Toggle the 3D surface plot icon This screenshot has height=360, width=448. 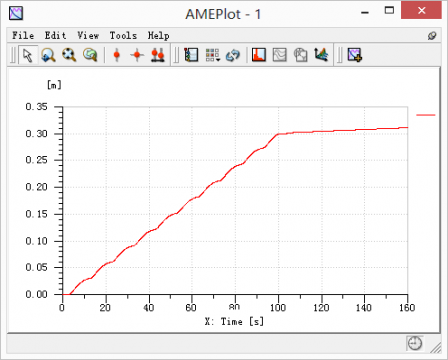(321, 55)
